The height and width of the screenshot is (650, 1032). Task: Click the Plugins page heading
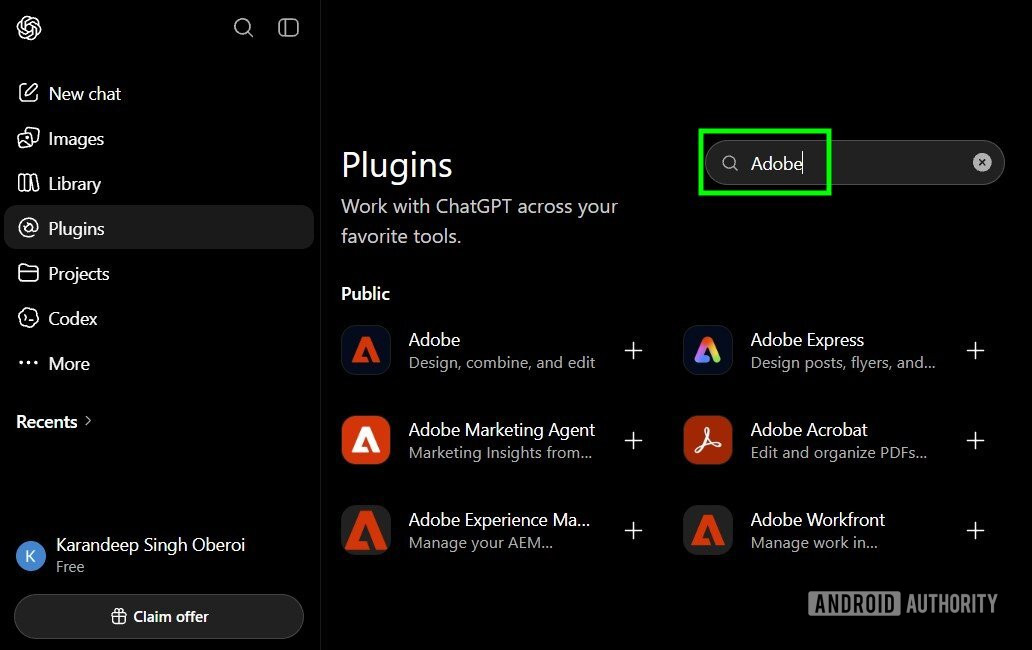397,165
